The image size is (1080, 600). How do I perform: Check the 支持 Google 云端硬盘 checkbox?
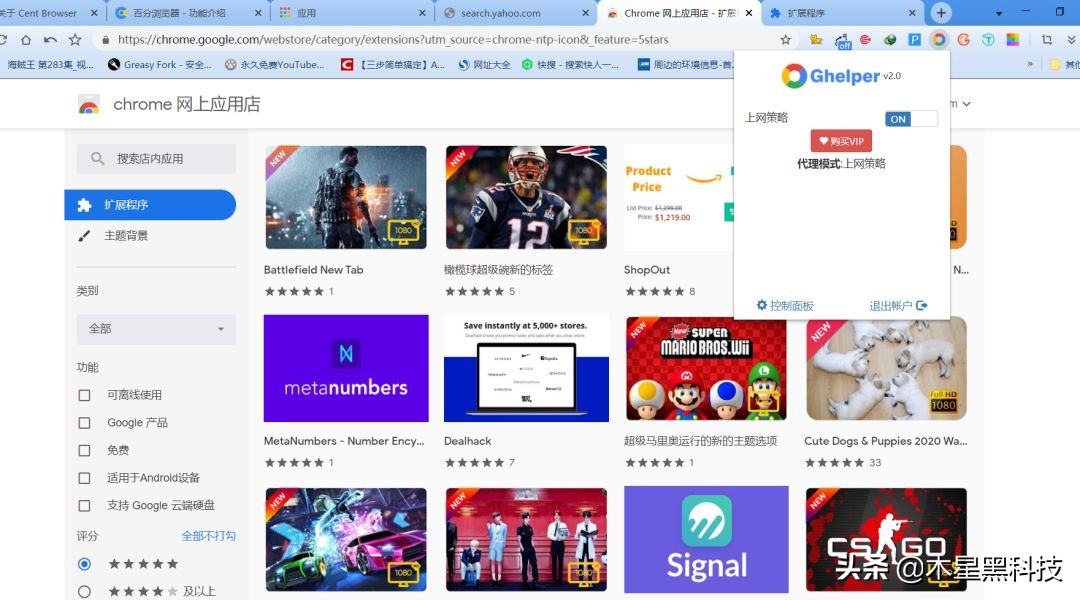(x=84, y=506)
